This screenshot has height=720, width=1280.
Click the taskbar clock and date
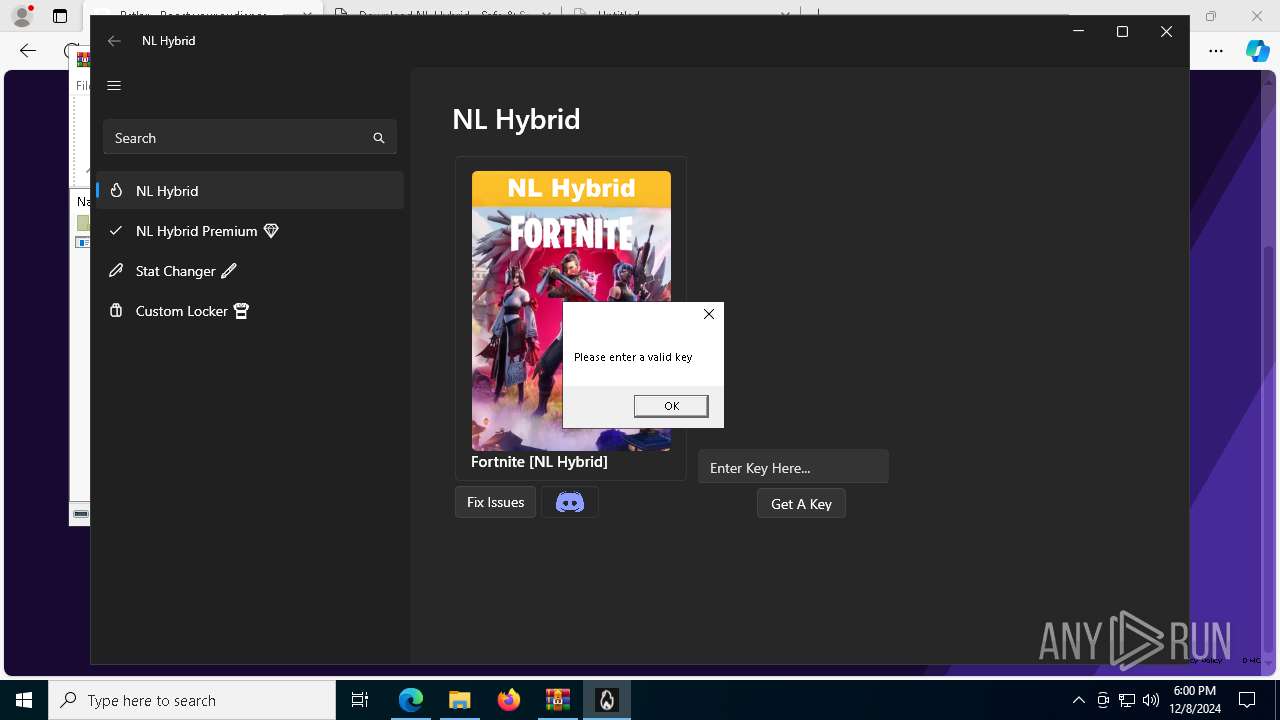1194,700
